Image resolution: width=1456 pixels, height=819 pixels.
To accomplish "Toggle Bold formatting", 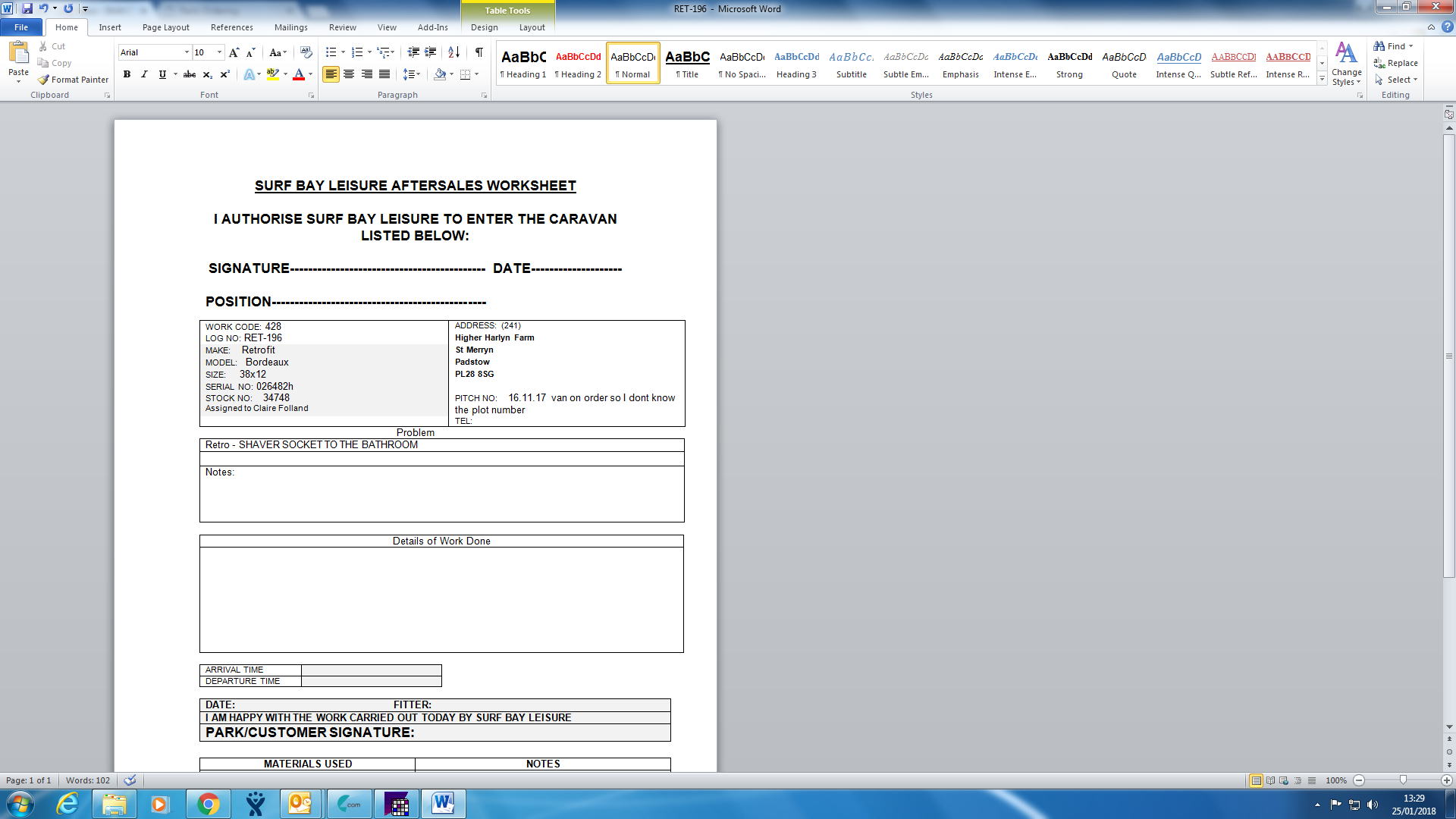I will tap(127, 74).
